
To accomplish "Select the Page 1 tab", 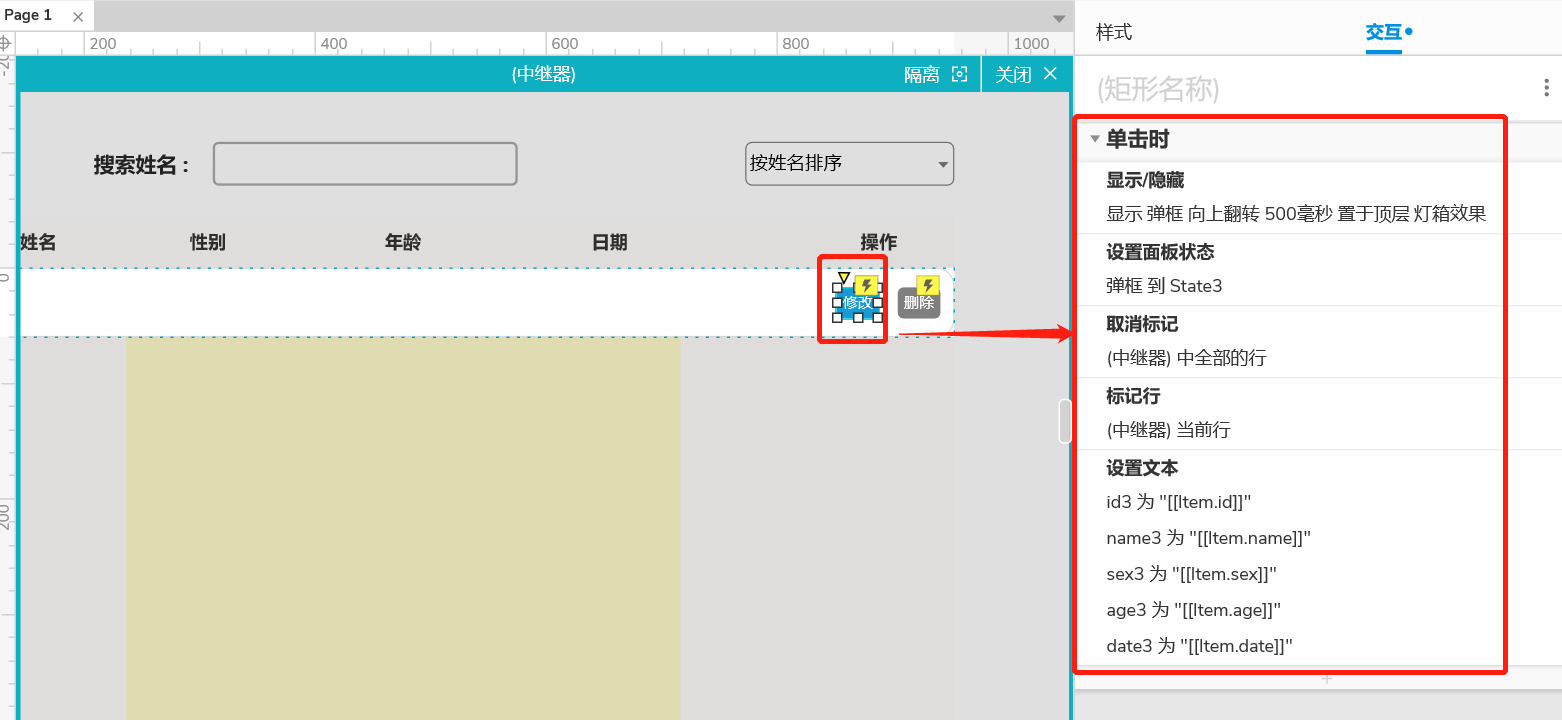I will (28, 15).
